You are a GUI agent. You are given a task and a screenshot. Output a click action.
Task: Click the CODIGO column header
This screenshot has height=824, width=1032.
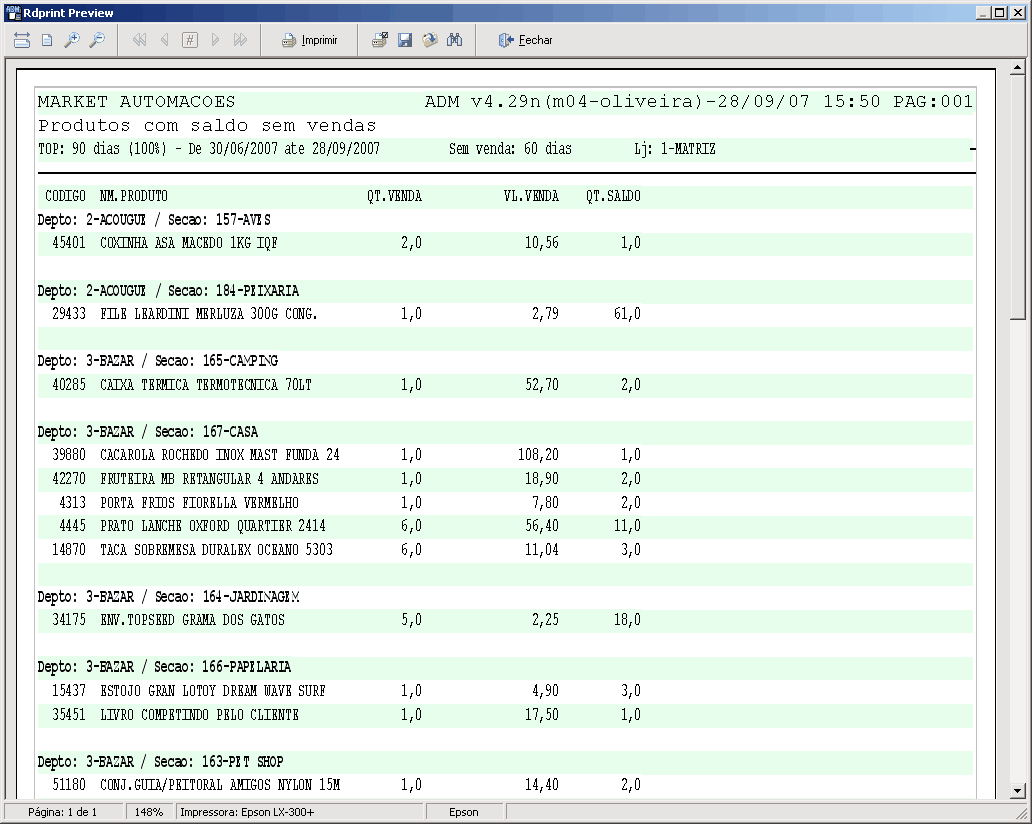click(65, 196)
